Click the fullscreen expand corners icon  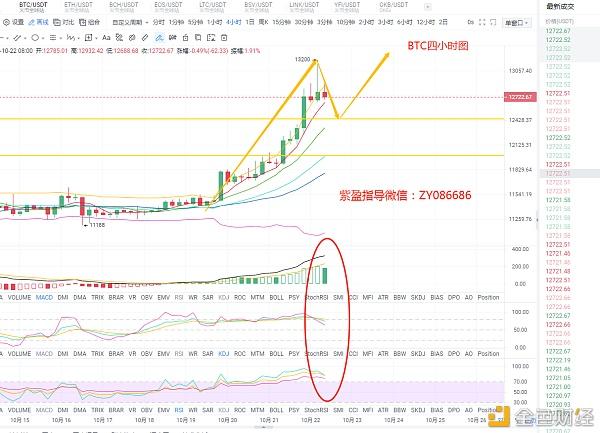pos(482,23)
